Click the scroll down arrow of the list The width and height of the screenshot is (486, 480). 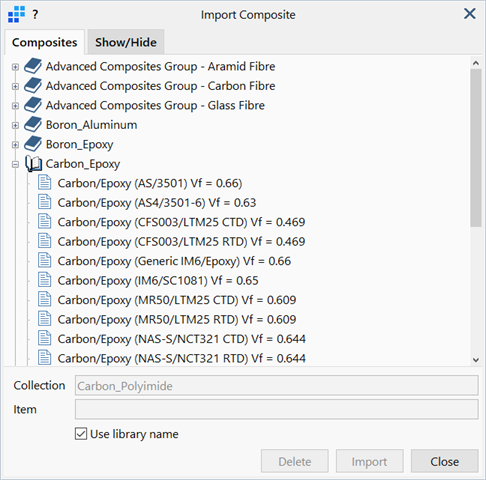coord(476,360)
